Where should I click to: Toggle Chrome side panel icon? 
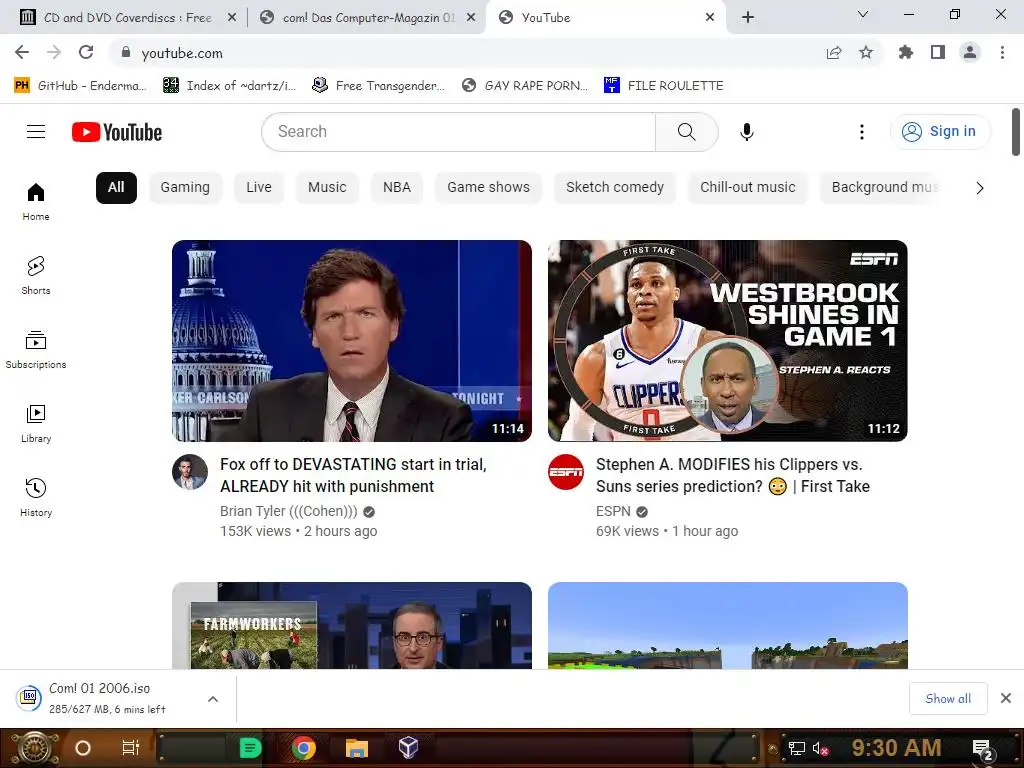[938, 52]
